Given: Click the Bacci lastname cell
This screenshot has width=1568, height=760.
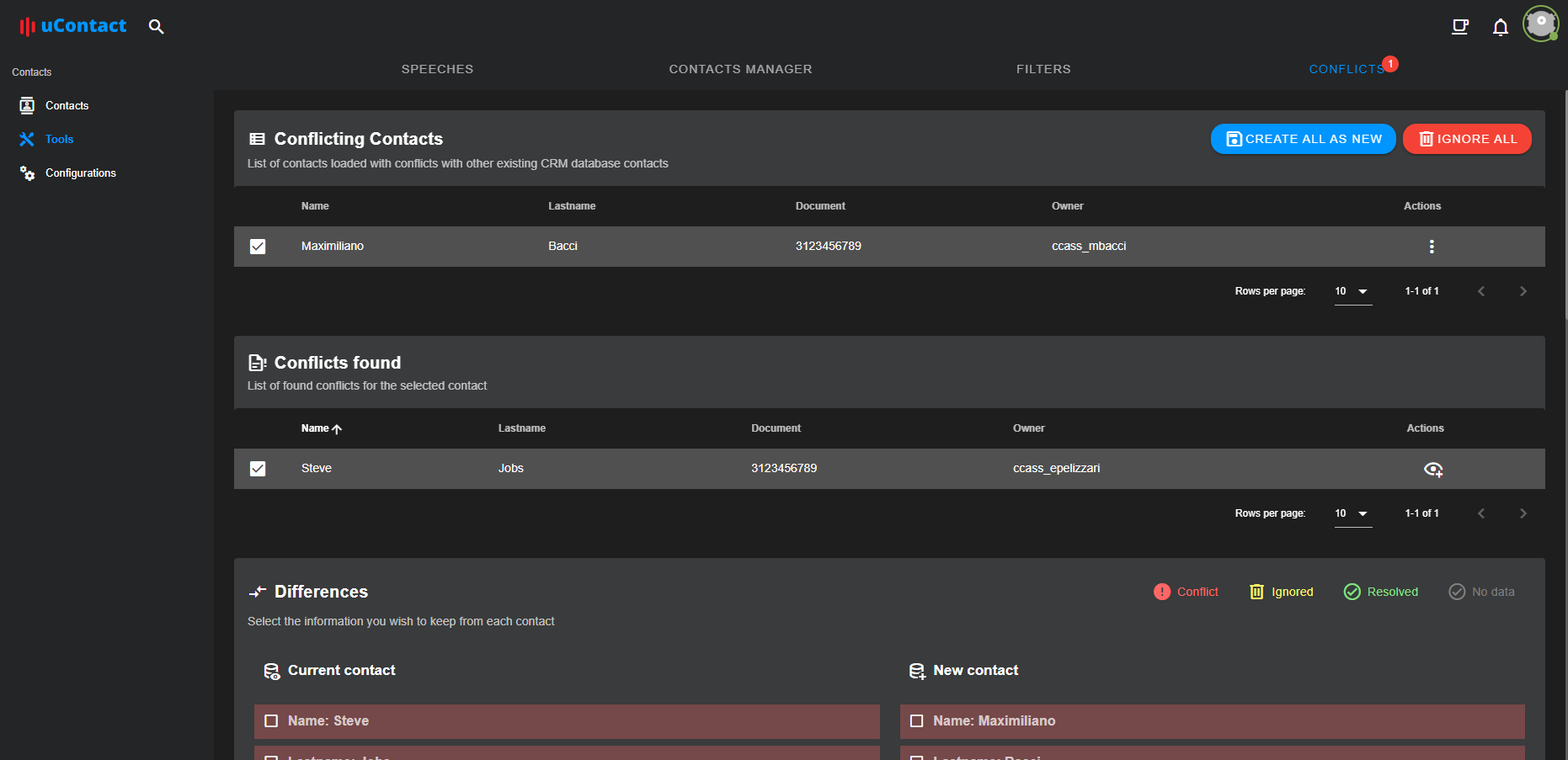Looking at the screenshot, I should pos(563,247).
